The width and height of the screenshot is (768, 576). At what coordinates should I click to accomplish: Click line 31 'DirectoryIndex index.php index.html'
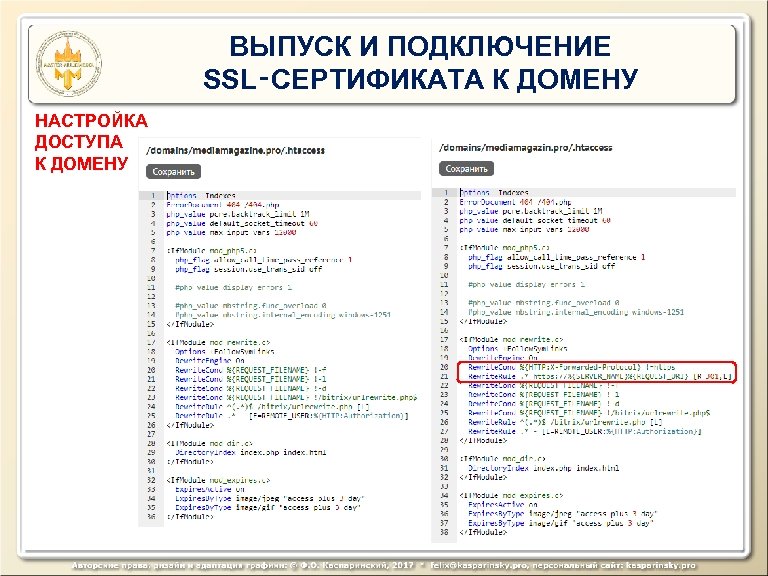click(544, 468)
